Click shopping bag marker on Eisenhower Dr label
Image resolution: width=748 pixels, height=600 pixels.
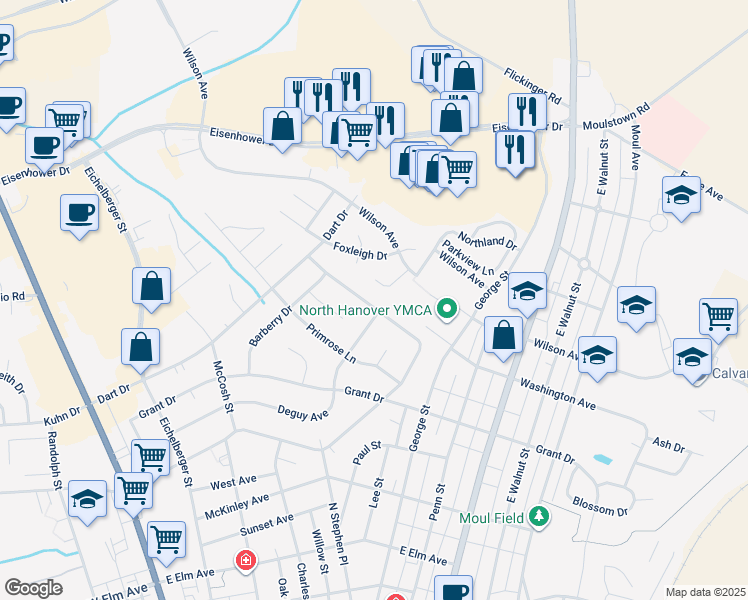coord(282,128)
